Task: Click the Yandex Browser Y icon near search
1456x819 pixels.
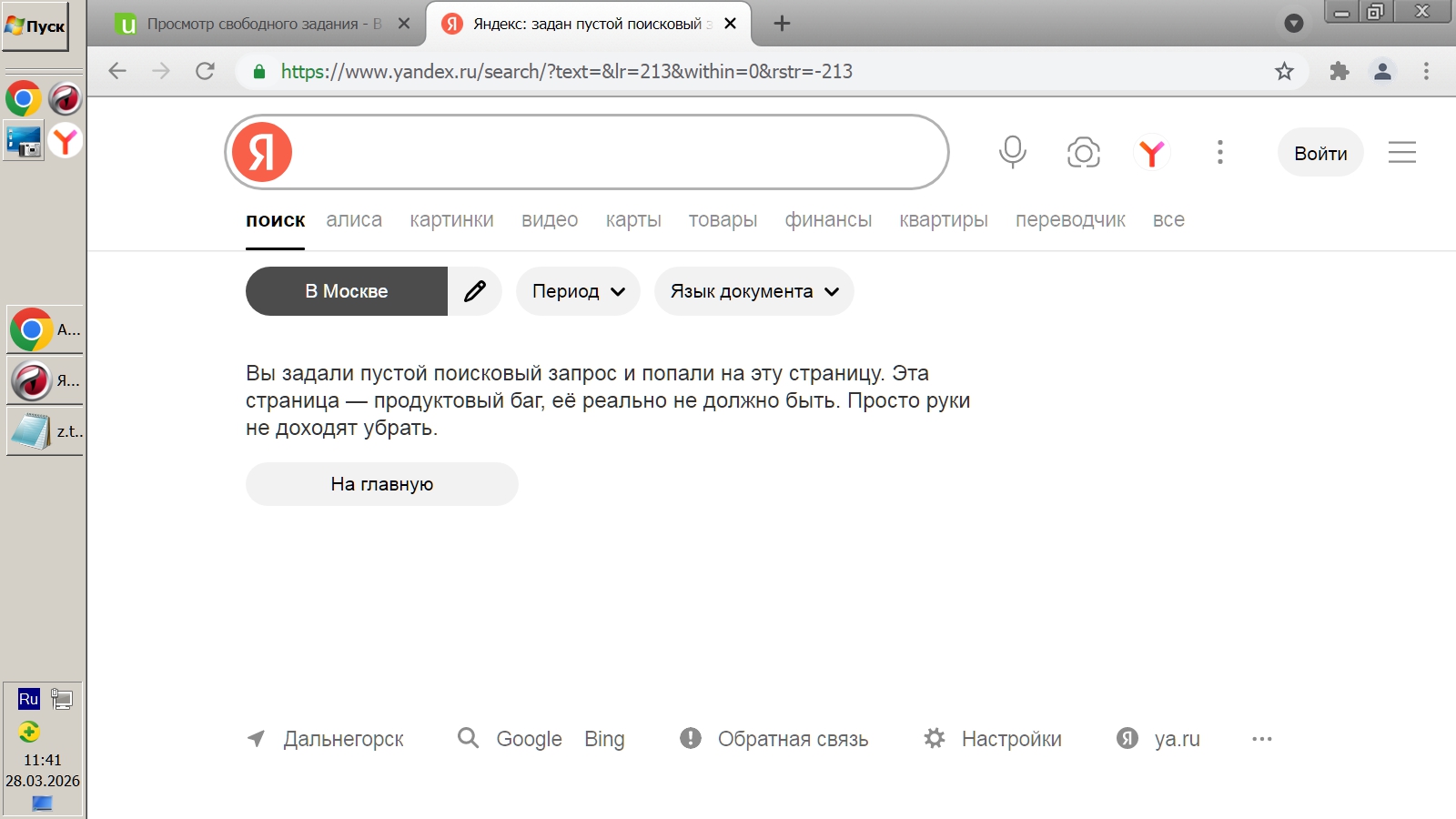Action: coord(1152,152)
